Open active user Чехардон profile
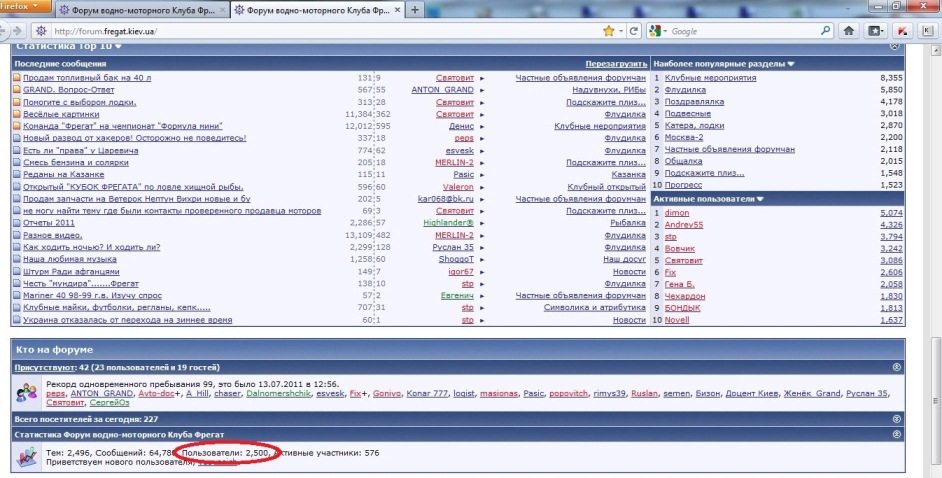942x478 pixels. click(x=685, y=296)
